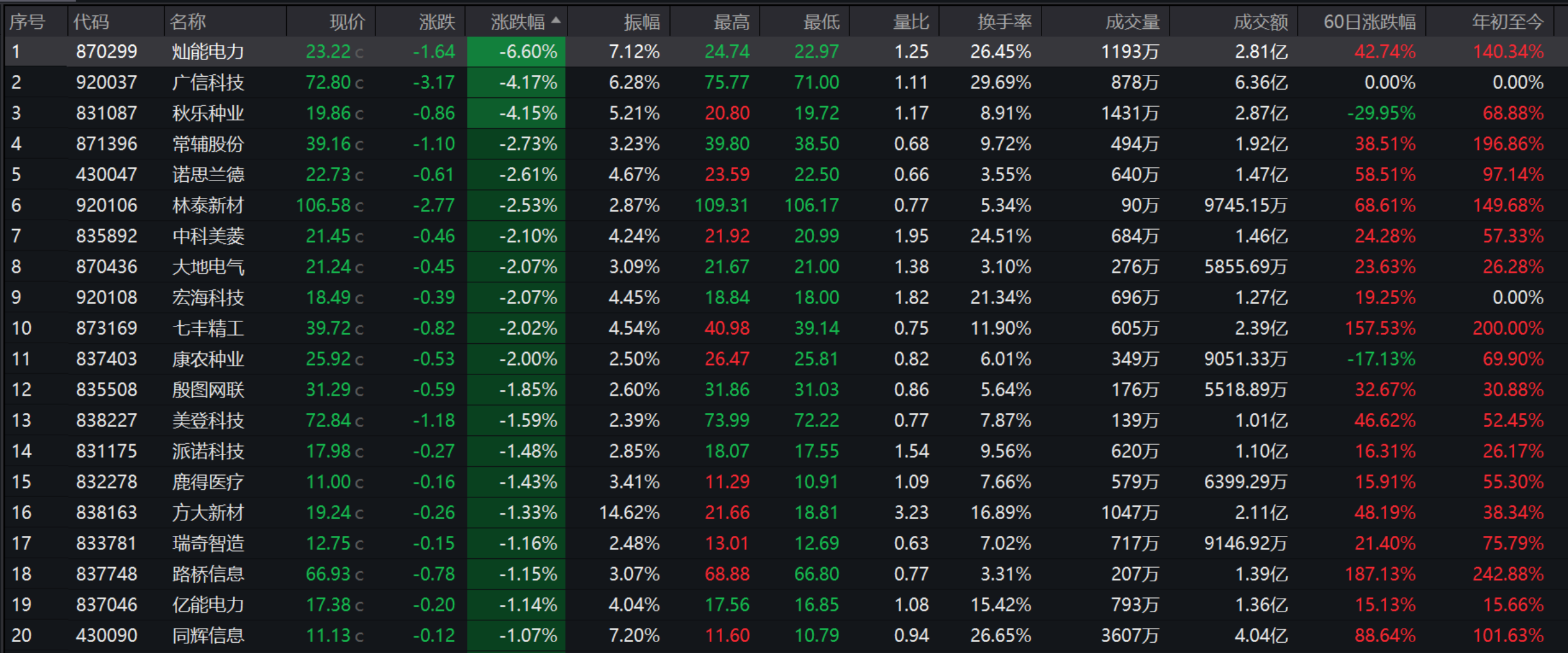Sort by the 涨跌幅 column header
Screen dimensions: 1568x653
518,22
